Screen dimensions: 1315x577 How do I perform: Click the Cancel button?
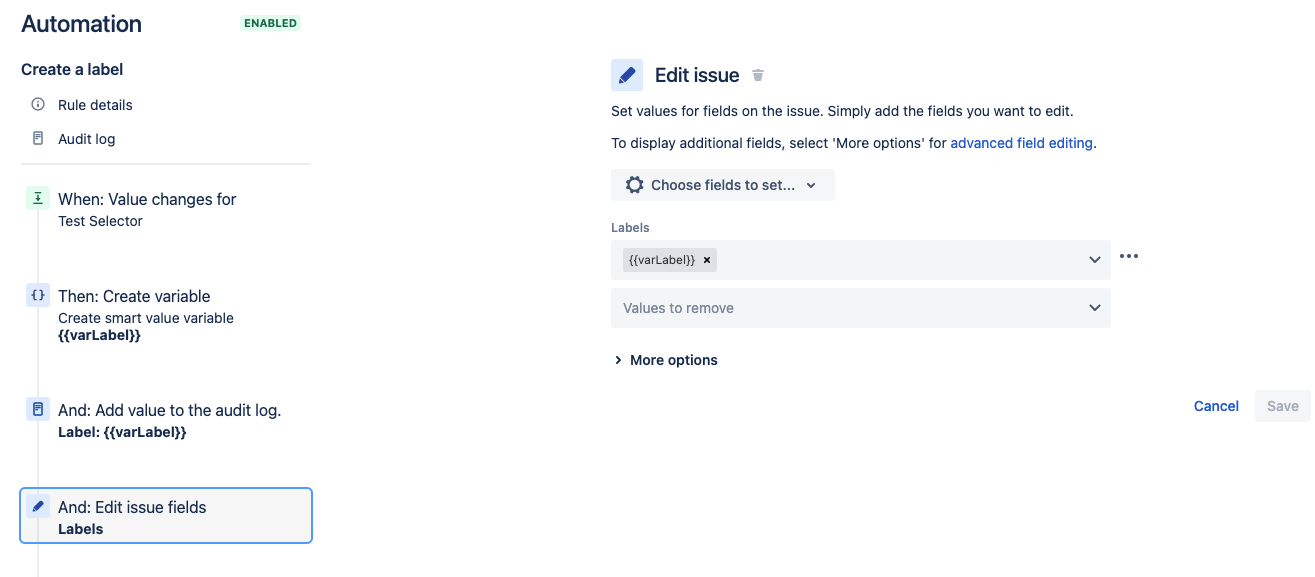click(x=1216, y=406)
